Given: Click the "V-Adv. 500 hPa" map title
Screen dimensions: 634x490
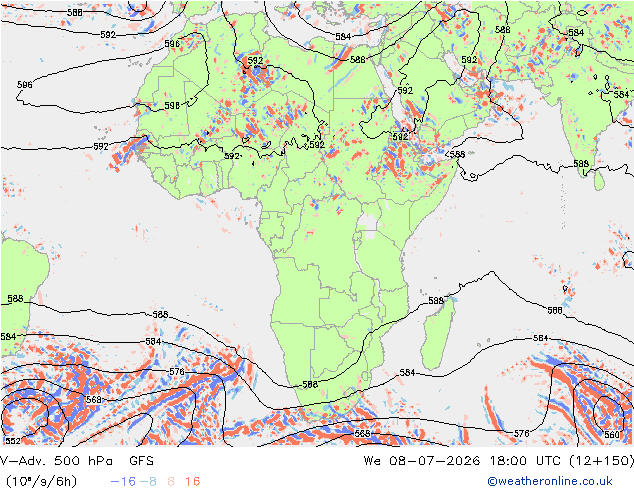Looking at the screenshot, I should click(x=56, y=461).
